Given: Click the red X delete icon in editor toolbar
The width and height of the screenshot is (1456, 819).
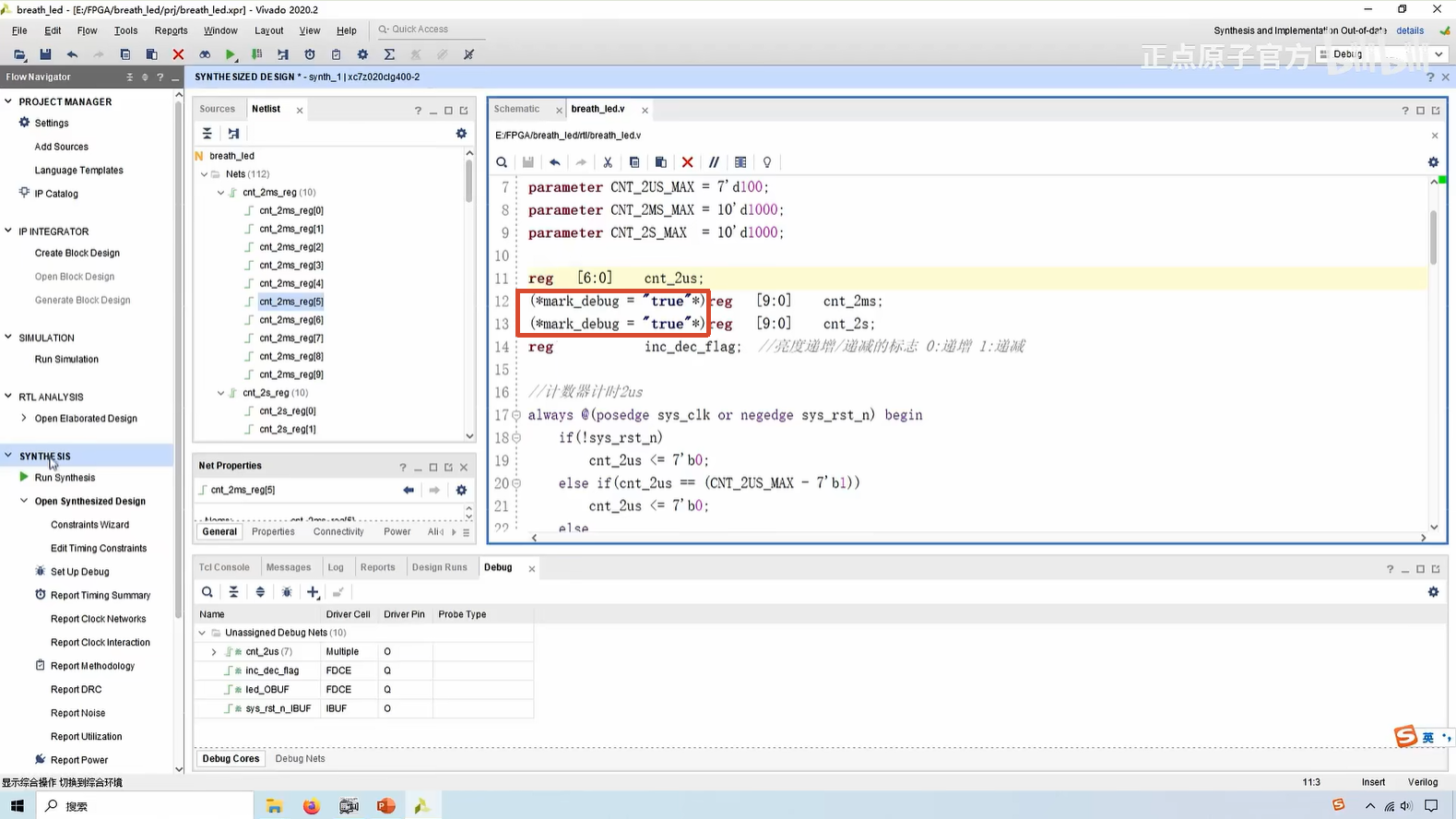Looking at the screenshot, I should 687,162.
